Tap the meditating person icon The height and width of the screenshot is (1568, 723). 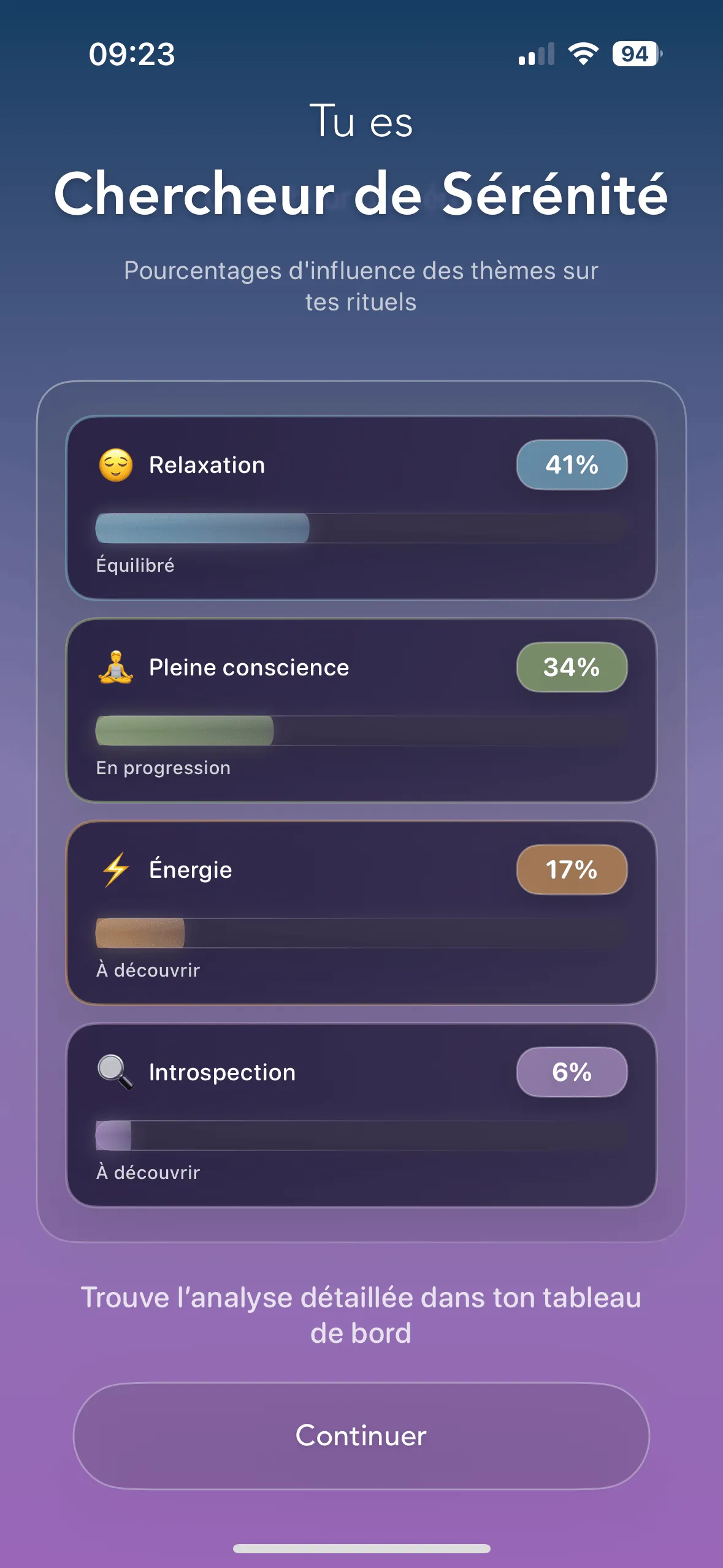(x=116, y=667)
